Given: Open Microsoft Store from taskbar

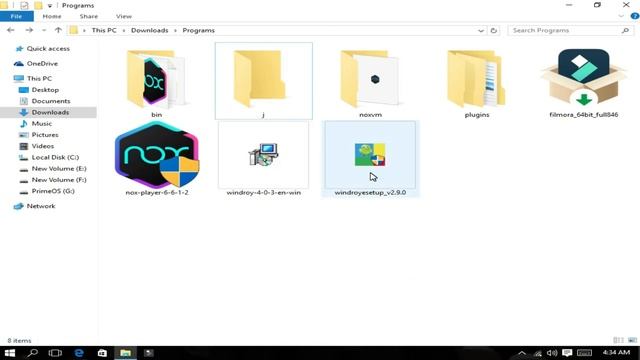Looking at the screenshot, I should point(102,353).
